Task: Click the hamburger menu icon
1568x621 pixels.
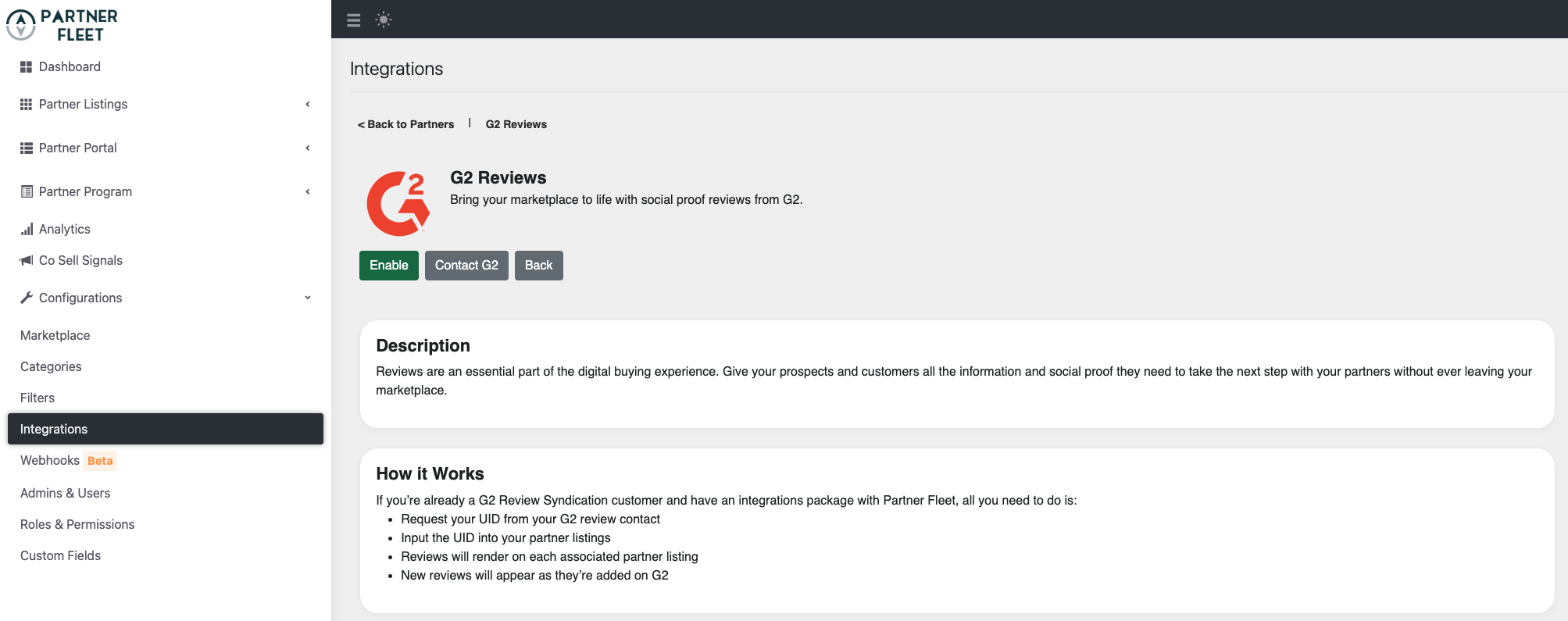Action: pos(353,20)
